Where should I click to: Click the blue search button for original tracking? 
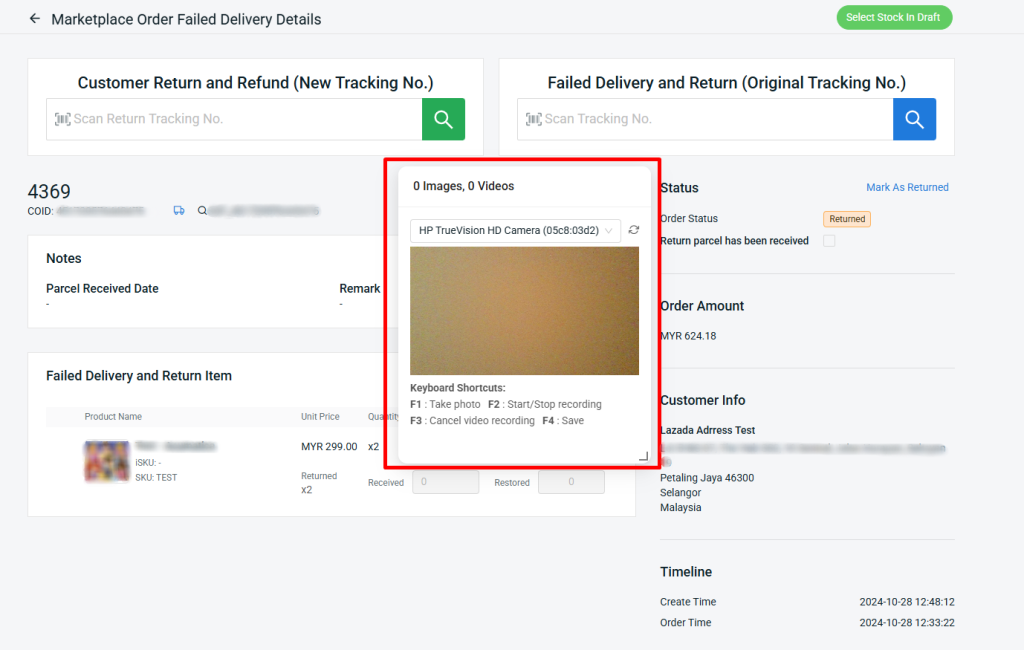tap(914, 119)
